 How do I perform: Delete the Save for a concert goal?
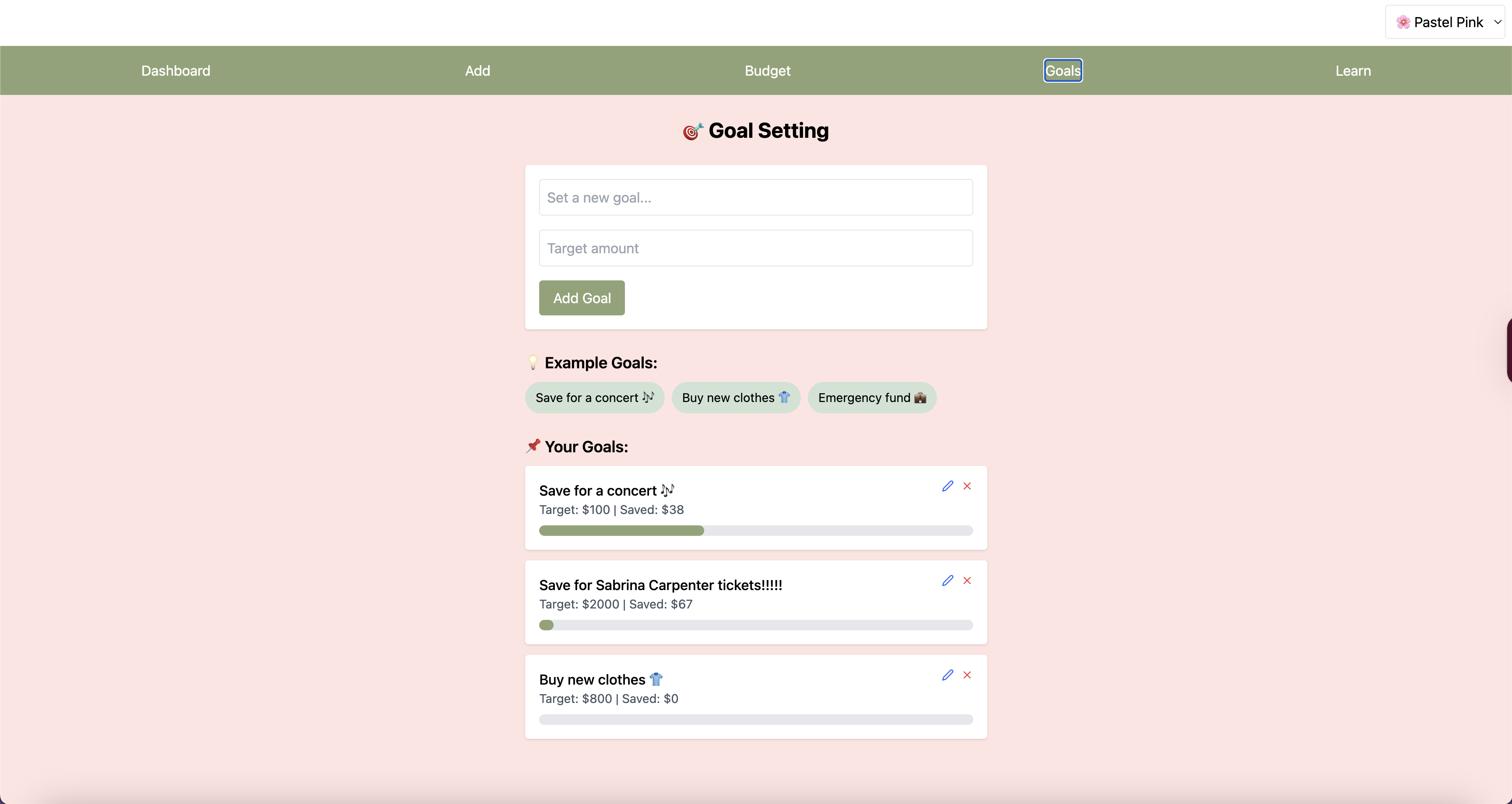point(967,486)
